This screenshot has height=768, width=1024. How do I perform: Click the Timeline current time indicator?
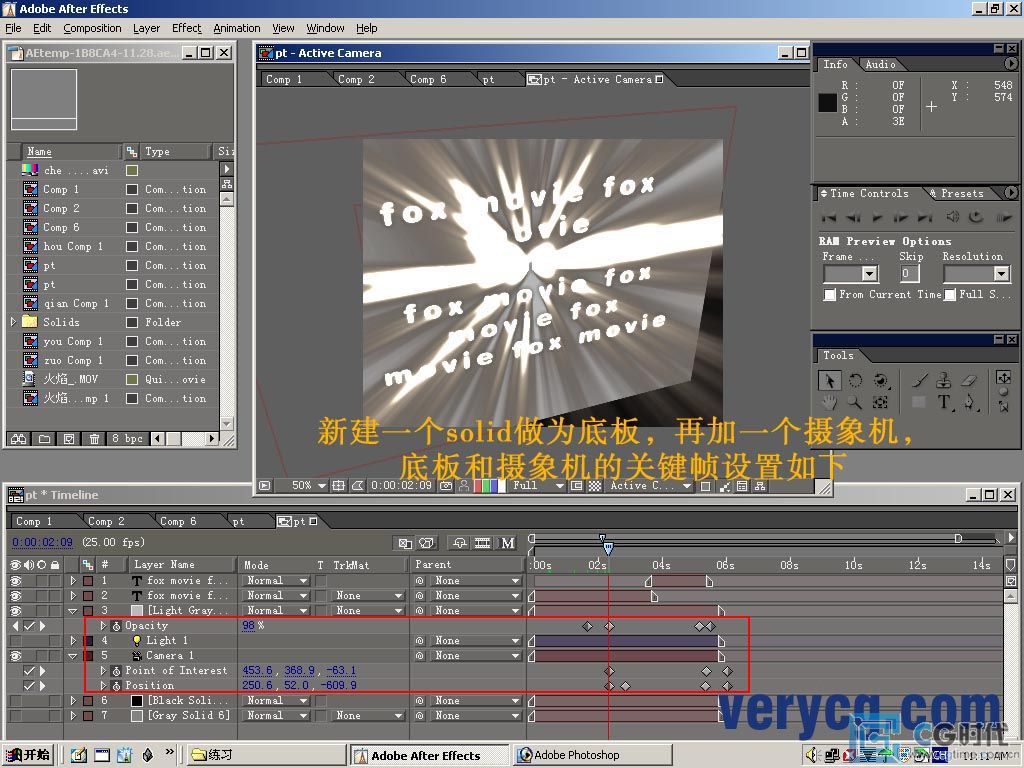point(608,547)
